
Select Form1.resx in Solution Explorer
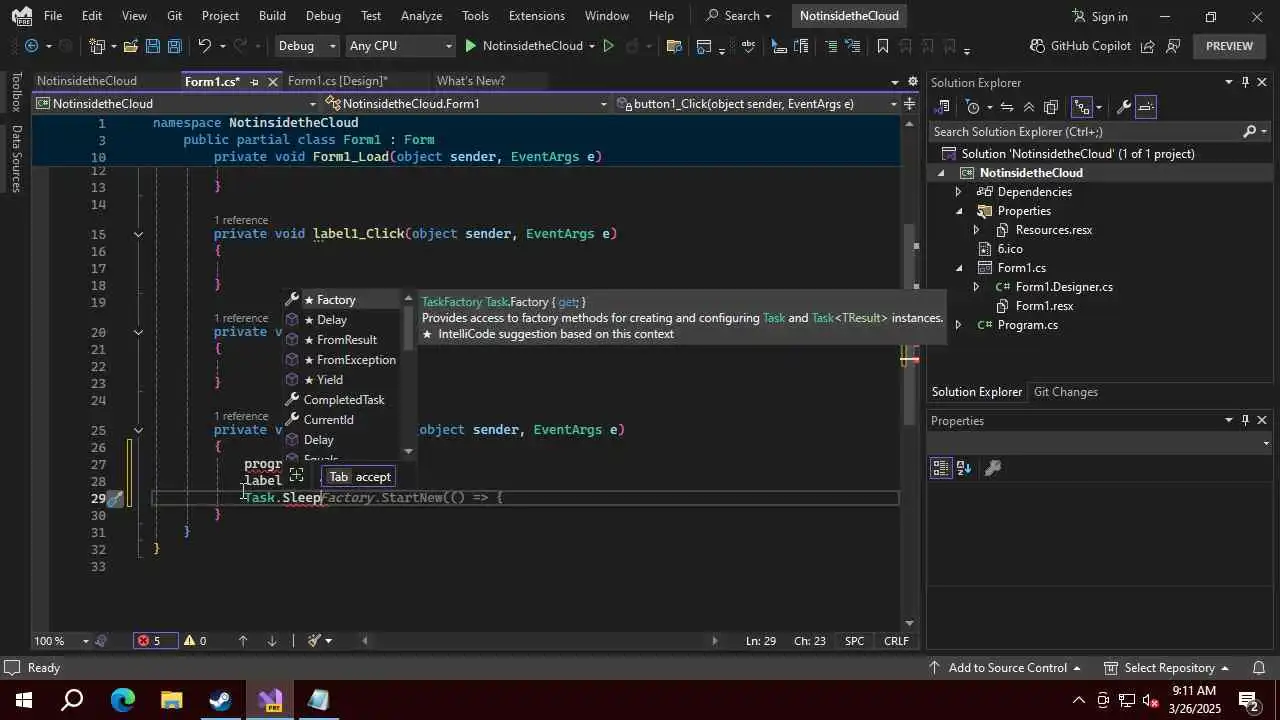[1044, 306]
